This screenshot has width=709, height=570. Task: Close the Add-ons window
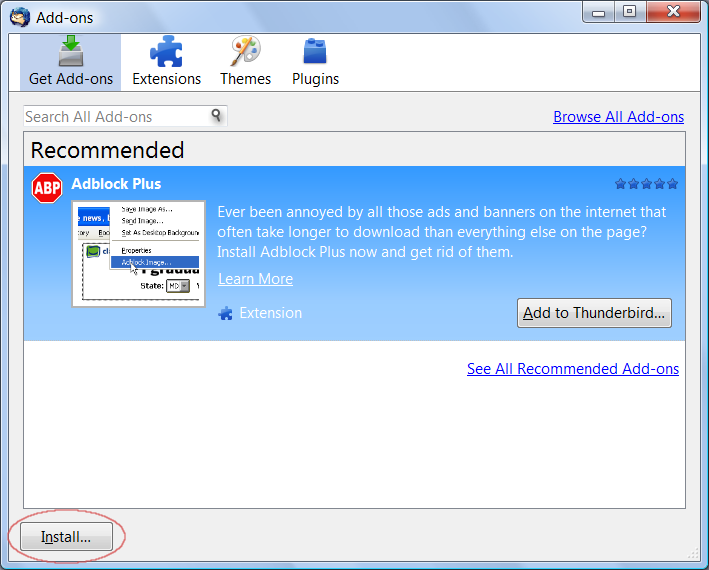673,12
